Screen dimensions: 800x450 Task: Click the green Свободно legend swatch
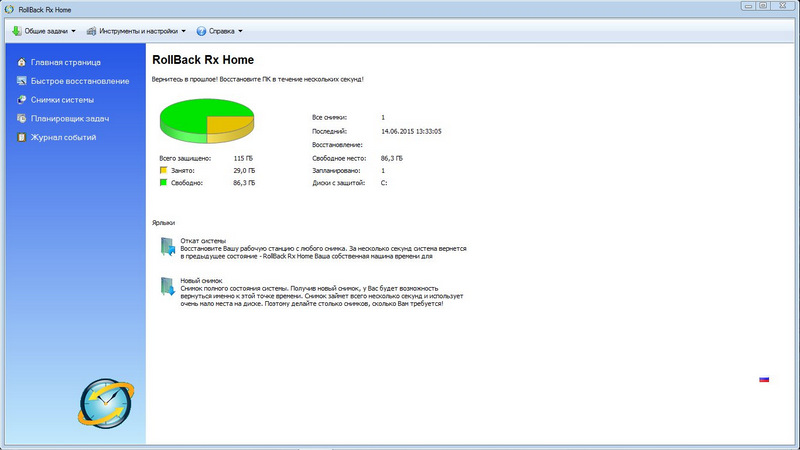[x=163, y=183]
